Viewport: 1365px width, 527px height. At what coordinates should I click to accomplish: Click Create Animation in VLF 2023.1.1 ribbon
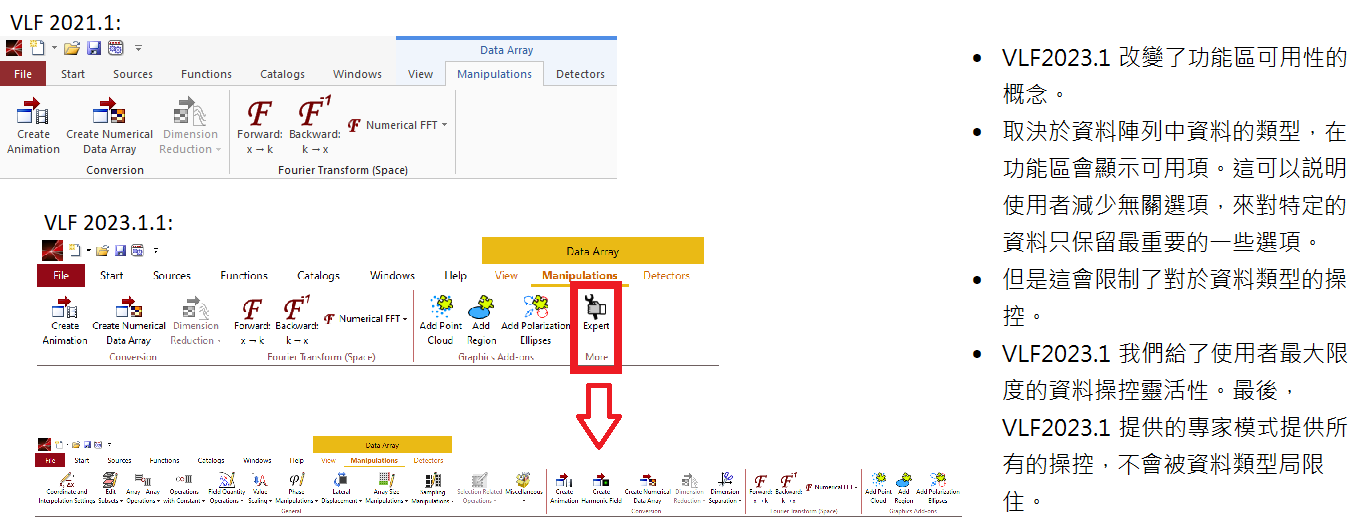(x=65, y=320)
